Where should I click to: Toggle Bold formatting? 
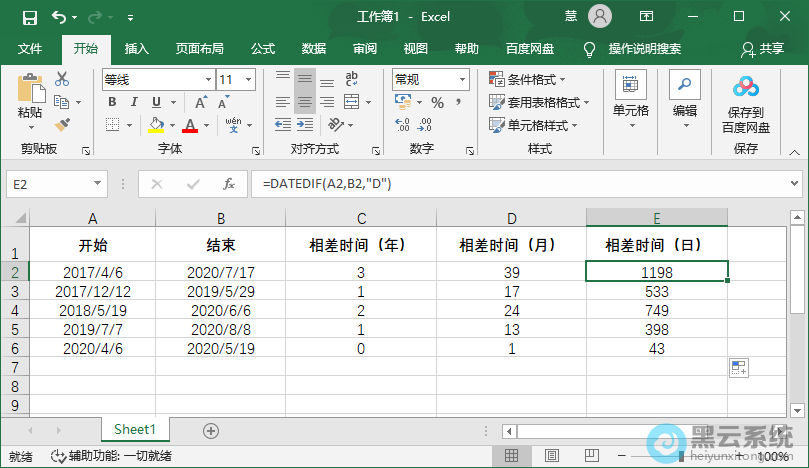coord(113,102)
